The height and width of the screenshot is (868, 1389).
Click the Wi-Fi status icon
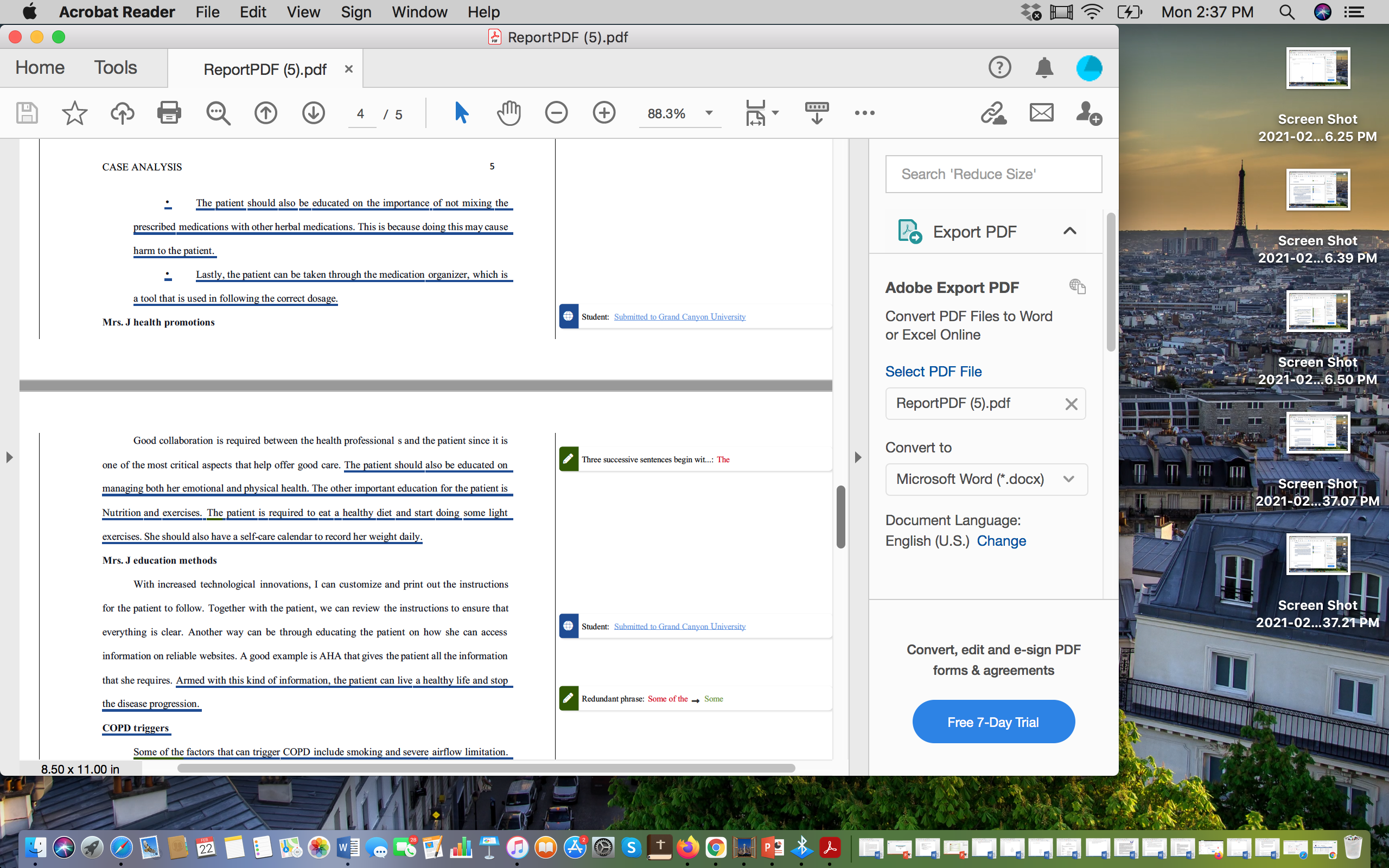click(1092, 12)
